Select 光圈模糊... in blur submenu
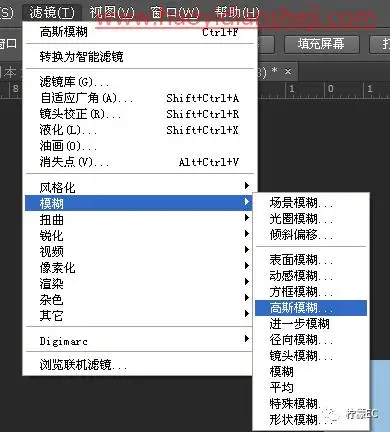Image resolution: width=390 pixels, height=432 pixels. click(x=311, y=219)
